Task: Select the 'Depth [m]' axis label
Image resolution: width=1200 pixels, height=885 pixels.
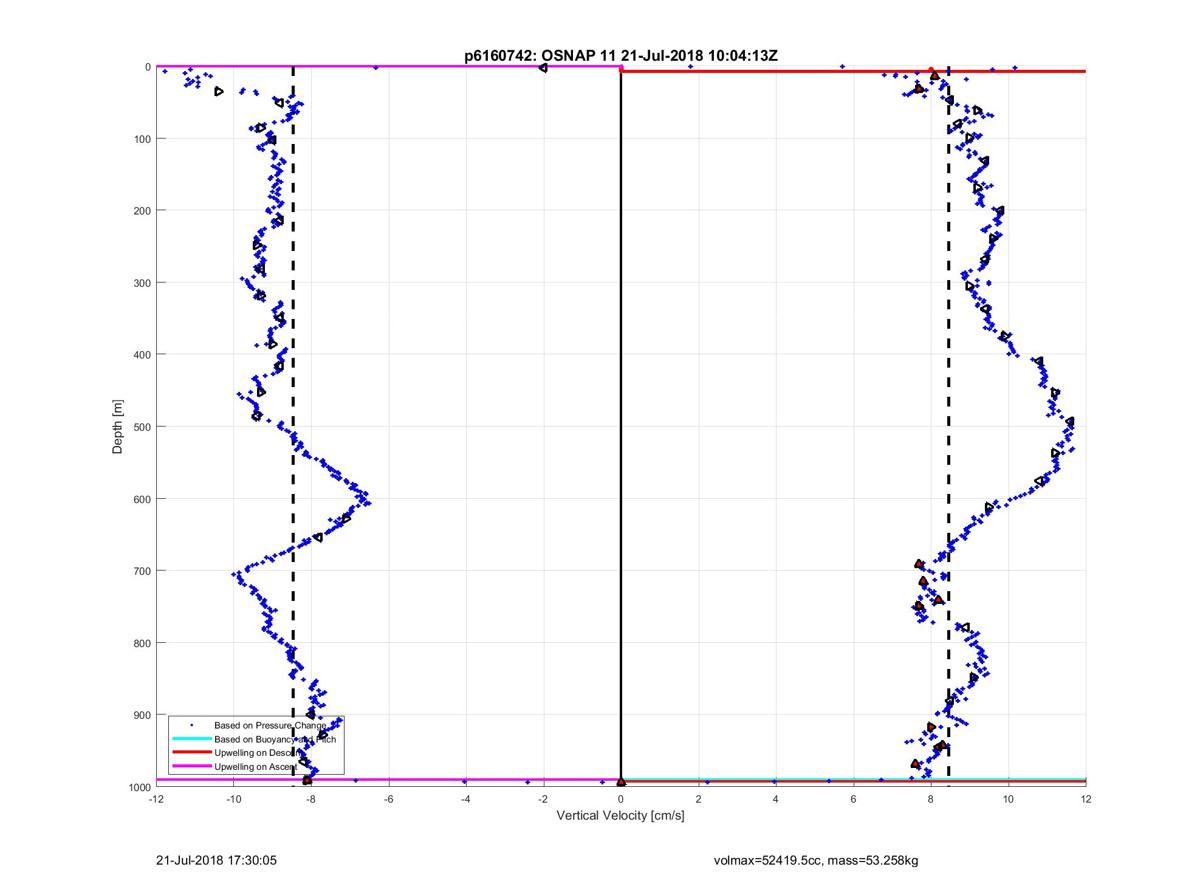Action: point(118,427)
